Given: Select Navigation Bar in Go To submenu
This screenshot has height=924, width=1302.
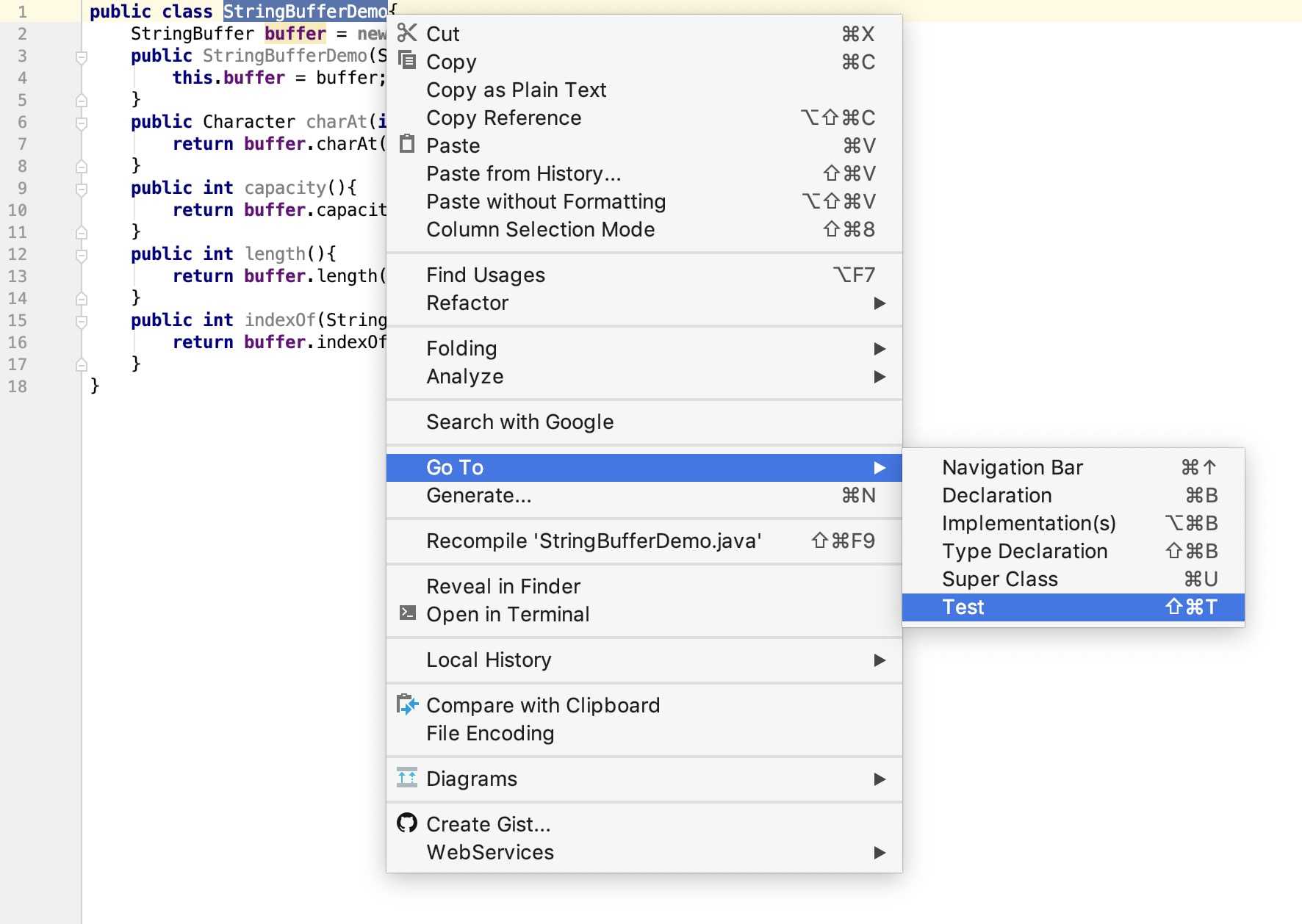Looking at the screenshot, I should click(1073, 467).
